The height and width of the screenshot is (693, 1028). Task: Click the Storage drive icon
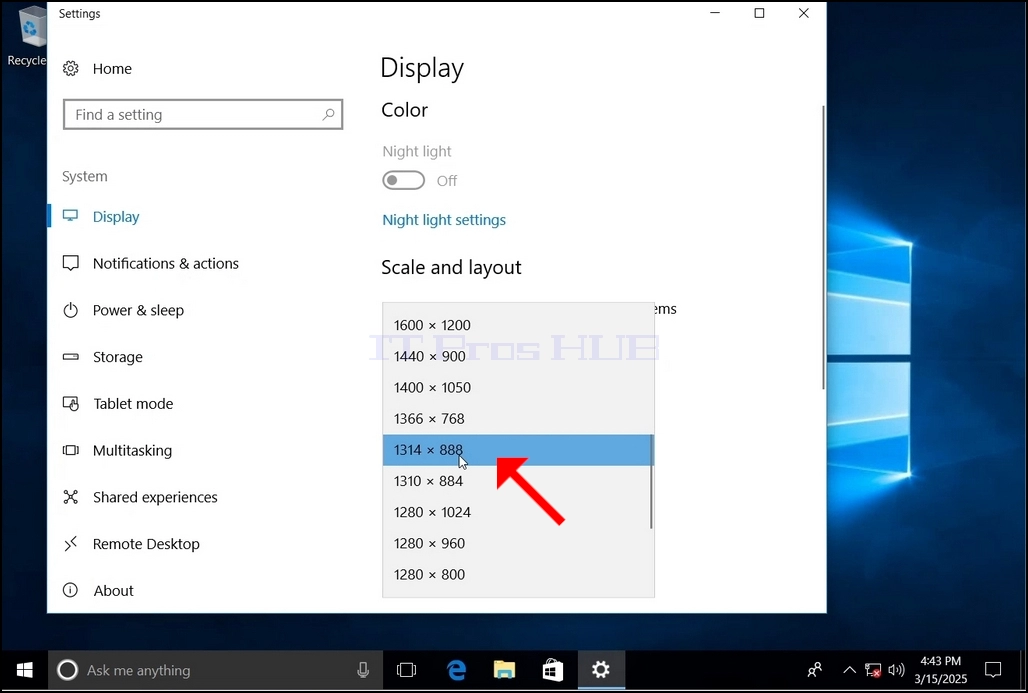pyautogui.click(x=70, y=357)
